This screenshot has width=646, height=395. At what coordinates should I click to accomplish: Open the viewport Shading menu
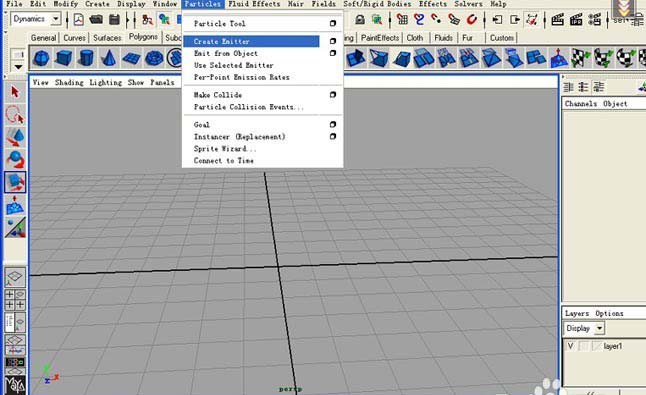click(x=69, y=82)
